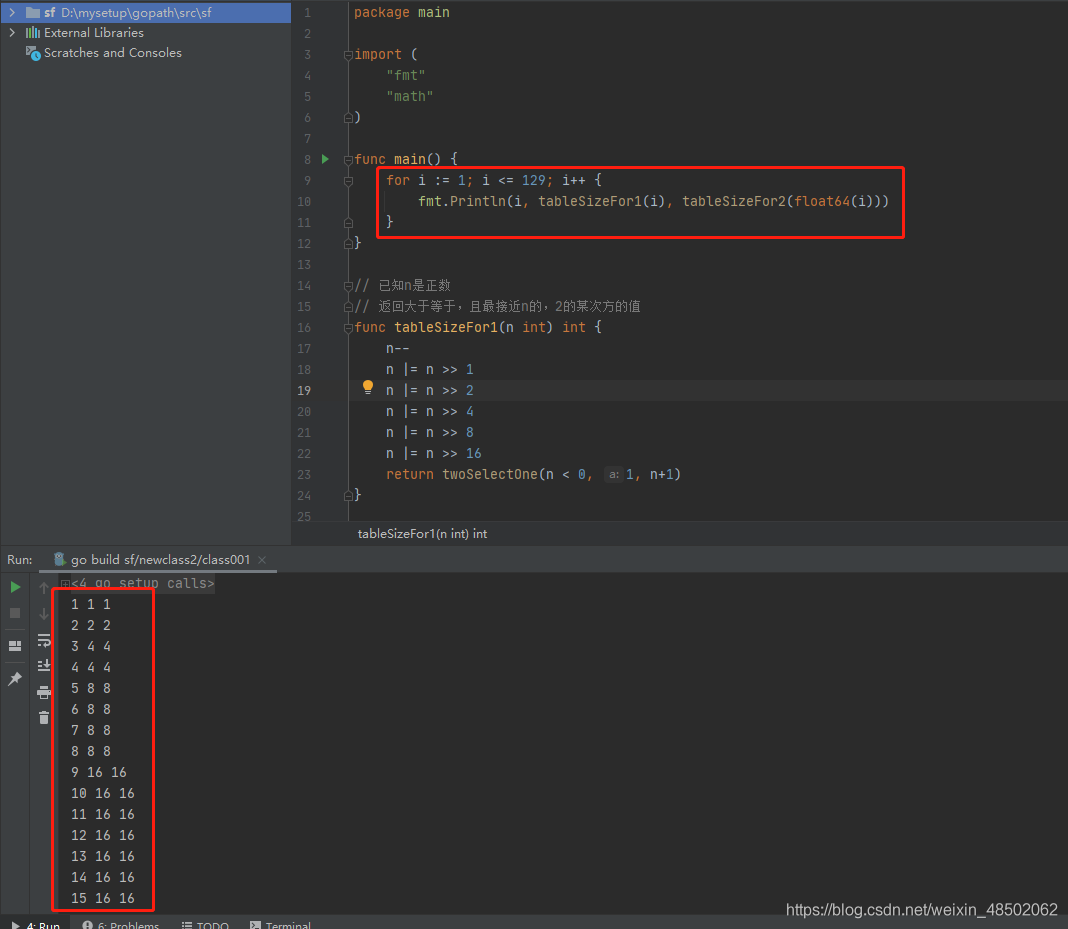Screen dimensions: 1068x929
Task: Click the fmt.Println call on line 10
Action: pyautogui.click(x=462, y=201)
